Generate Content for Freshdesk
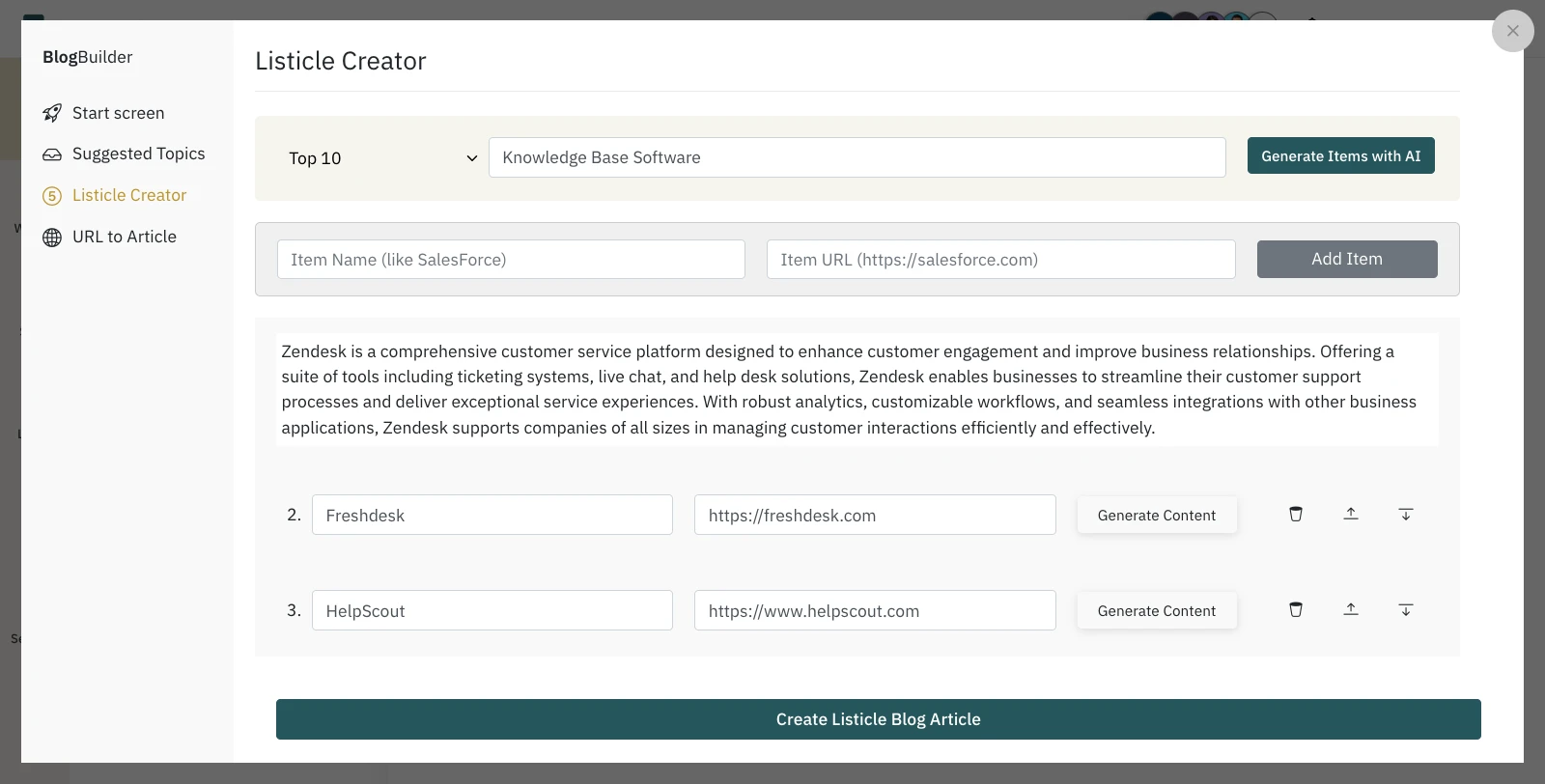1545x784 pixels. point(1157,515)
